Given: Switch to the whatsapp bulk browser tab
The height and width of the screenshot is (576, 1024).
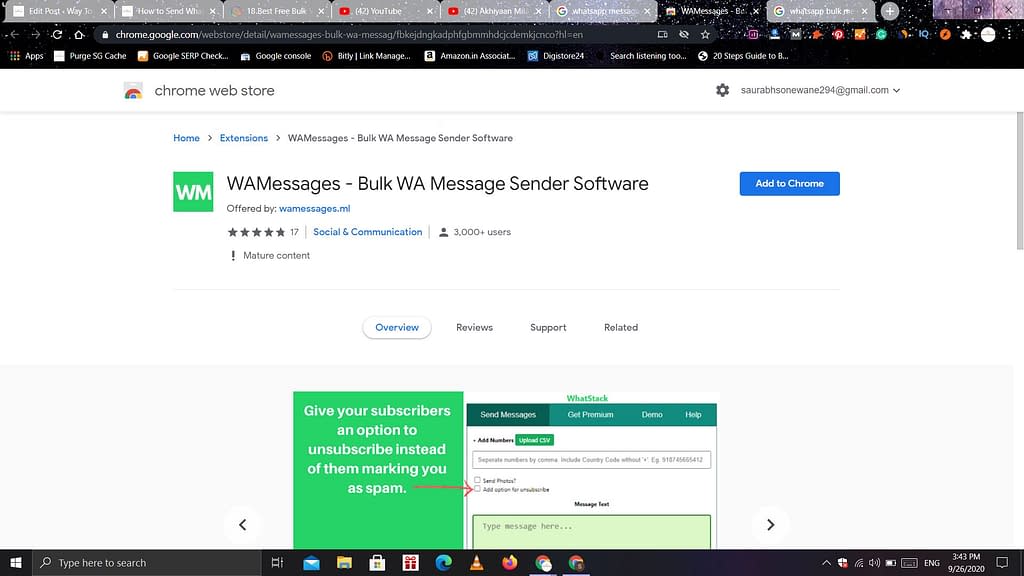Looking at the screenshot, I should 821,11.
